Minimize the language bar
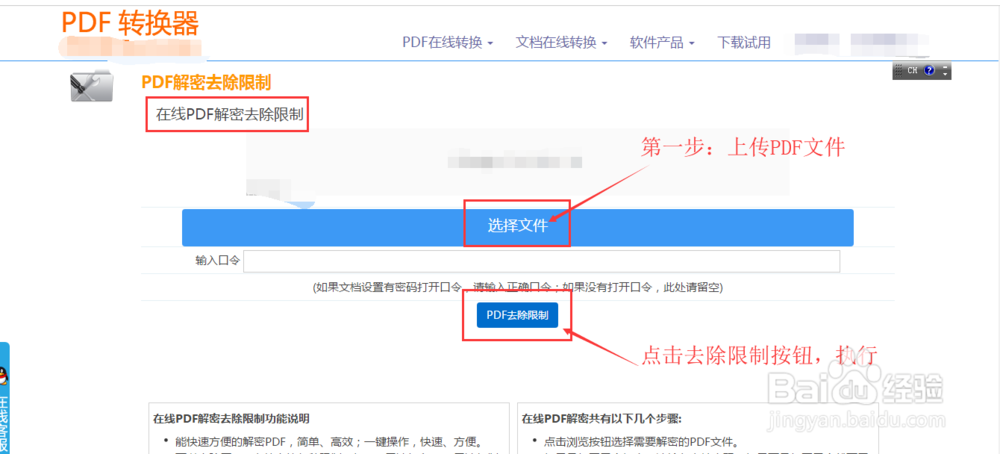The width and height of the screenshot is (1000, 454). click(x=945, y=68)
